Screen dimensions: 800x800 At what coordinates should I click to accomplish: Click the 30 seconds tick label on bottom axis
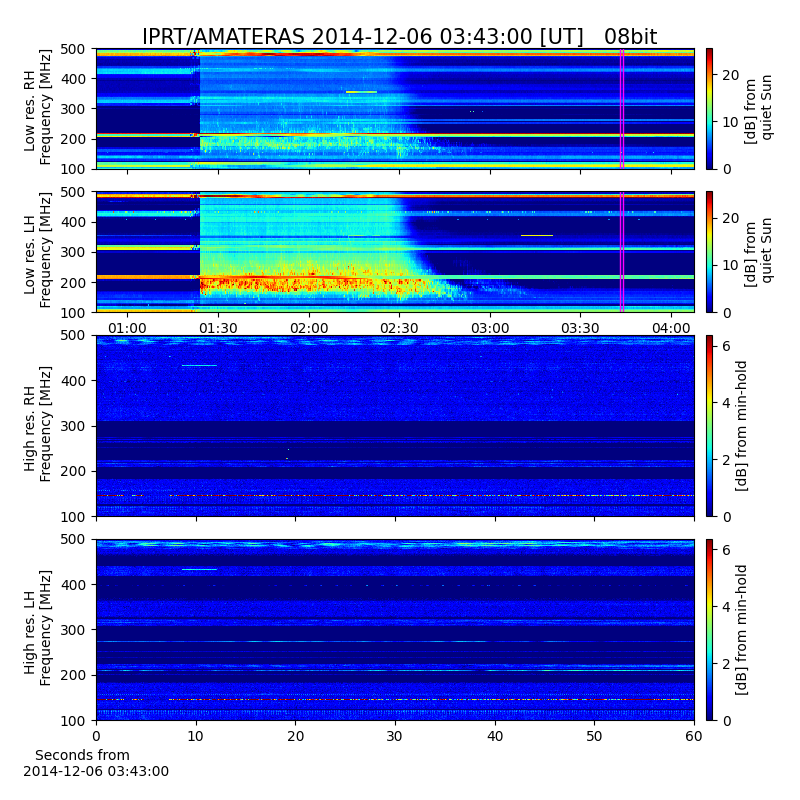click(395, 736)
